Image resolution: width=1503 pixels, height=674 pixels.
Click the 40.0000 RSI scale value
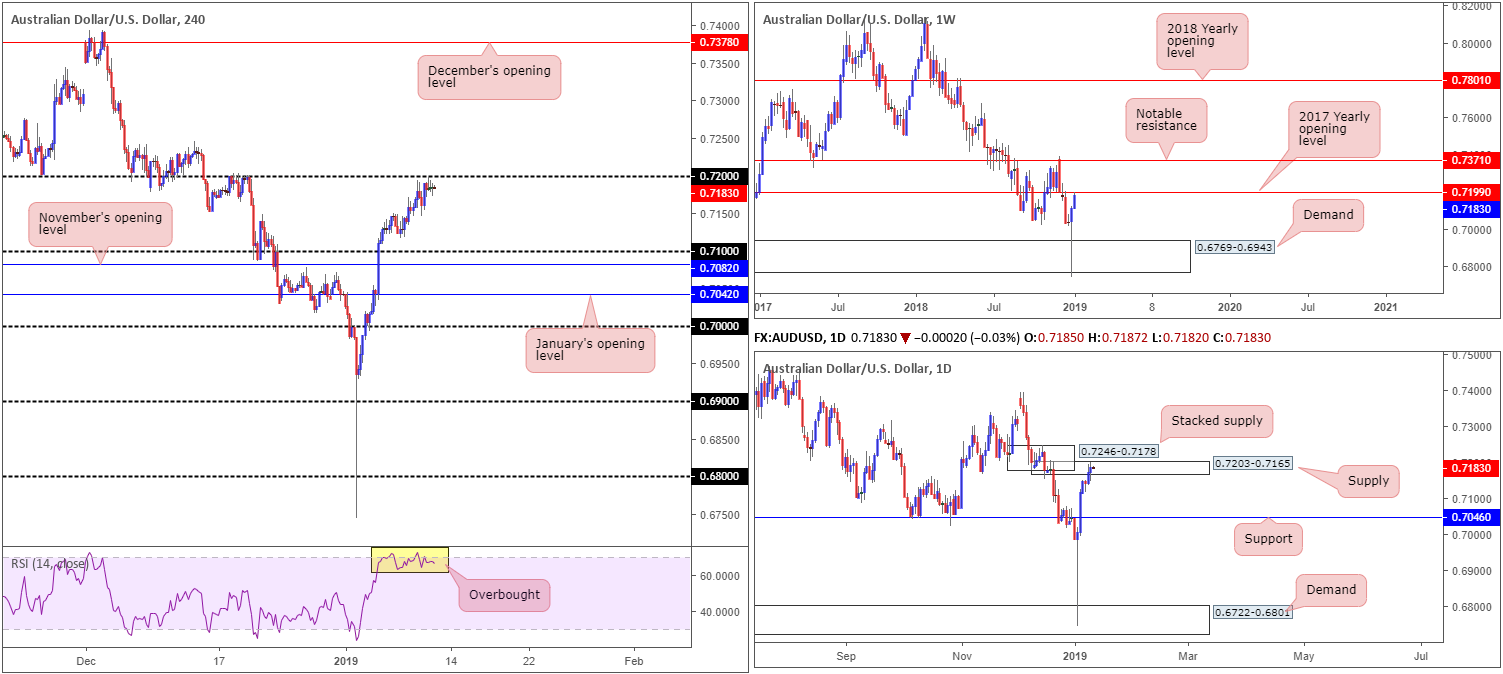(722, 612)
